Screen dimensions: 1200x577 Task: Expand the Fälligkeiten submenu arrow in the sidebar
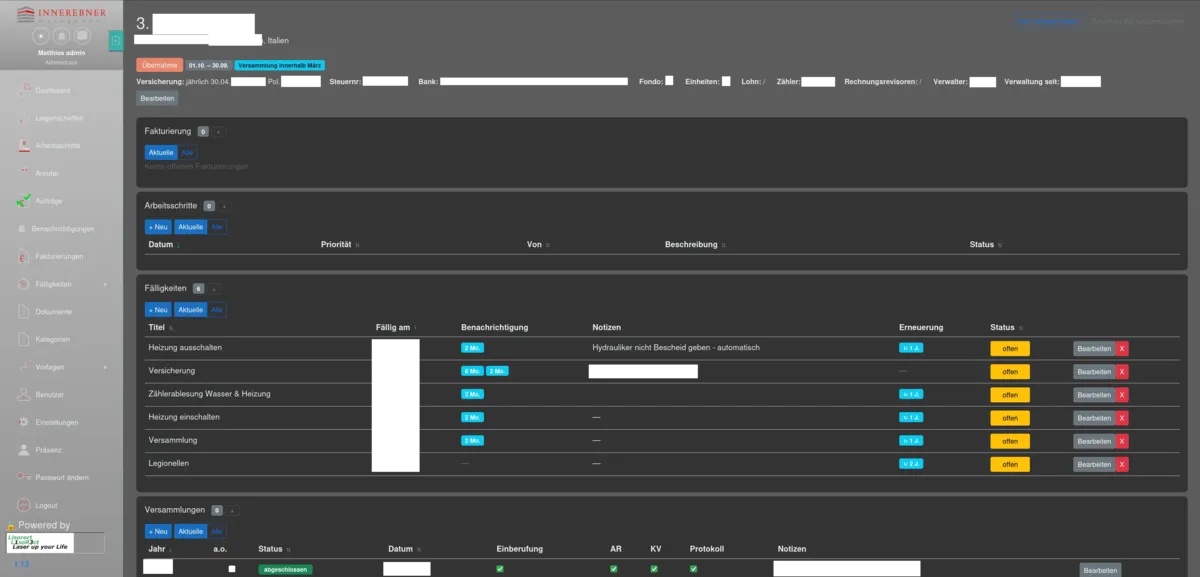[x=105, y=284]
